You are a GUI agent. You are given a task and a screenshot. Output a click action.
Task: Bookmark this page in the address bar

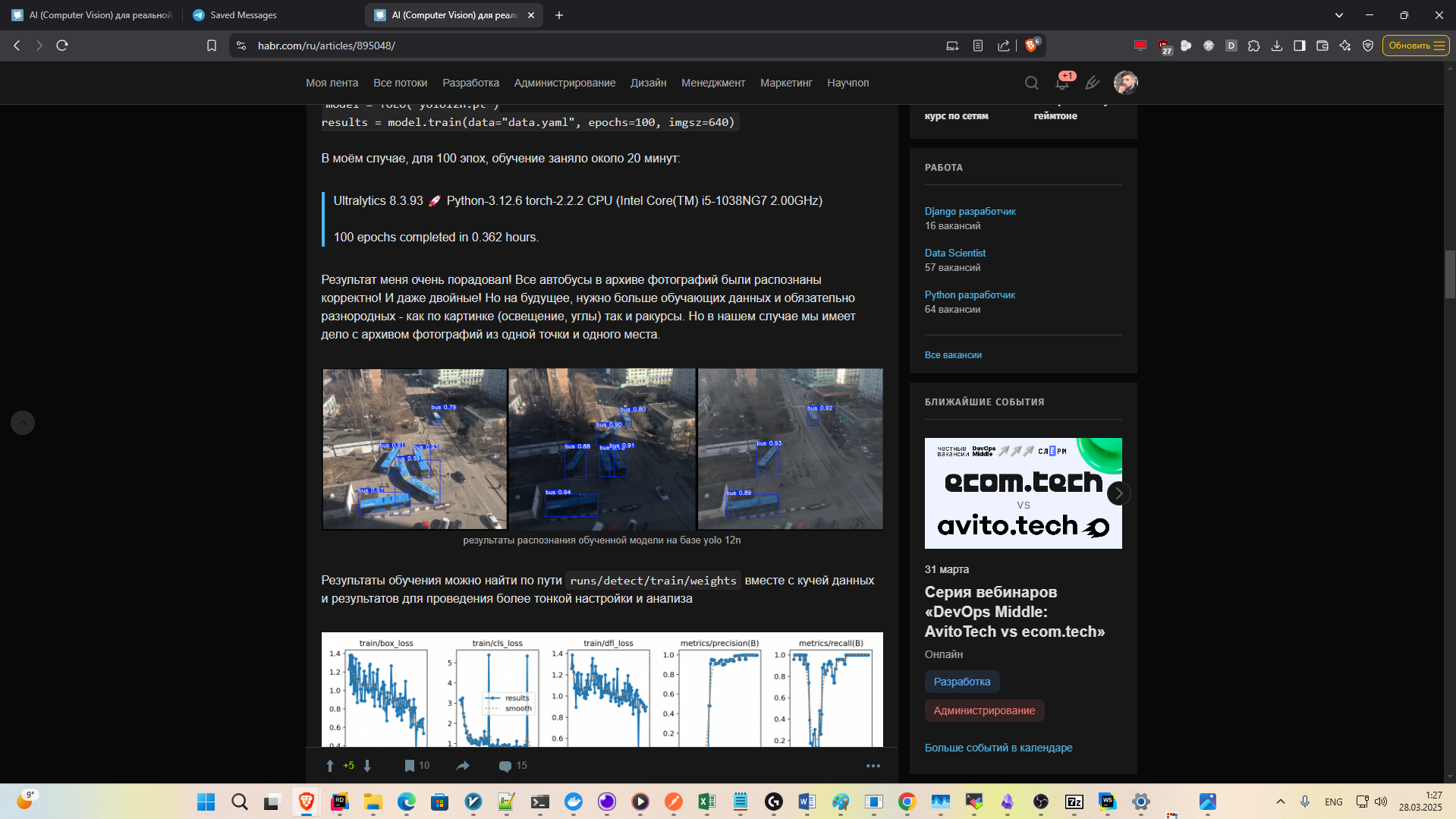coord(212,46)
